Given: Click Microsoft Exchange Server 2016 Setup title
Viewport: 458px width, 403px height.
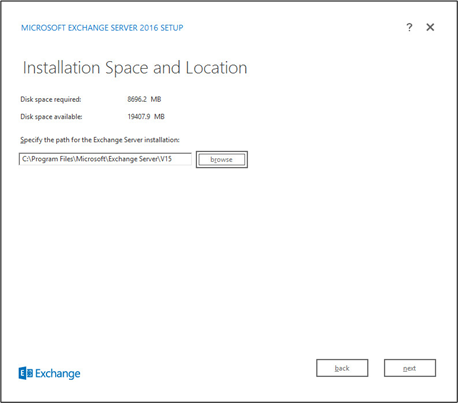Looking at the screenshot, I should point(102,28).
